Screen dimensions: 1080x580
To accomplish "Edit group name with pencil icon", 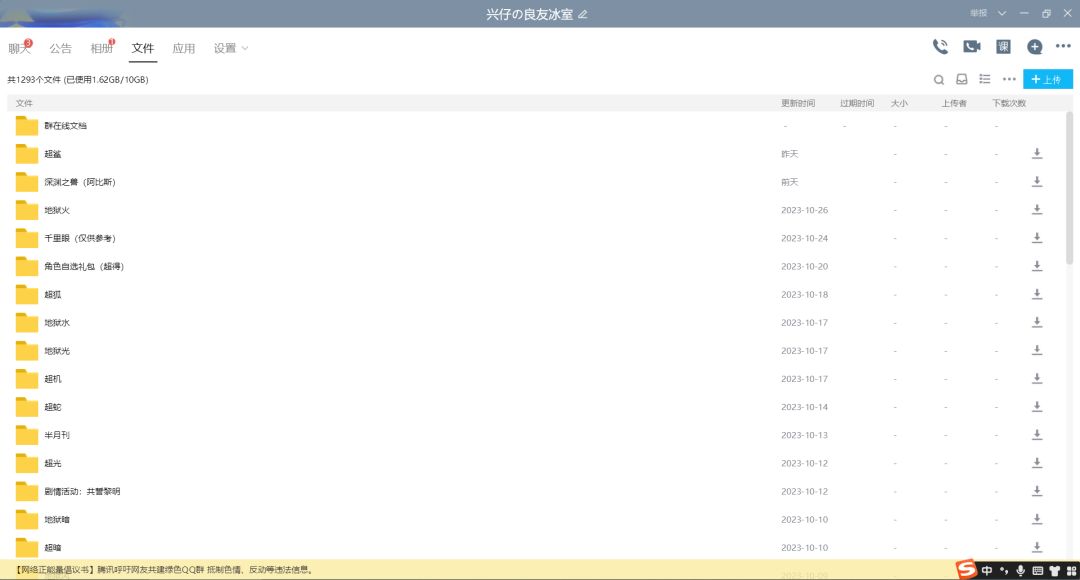I will pyautogui.click(x=583, y=14).
